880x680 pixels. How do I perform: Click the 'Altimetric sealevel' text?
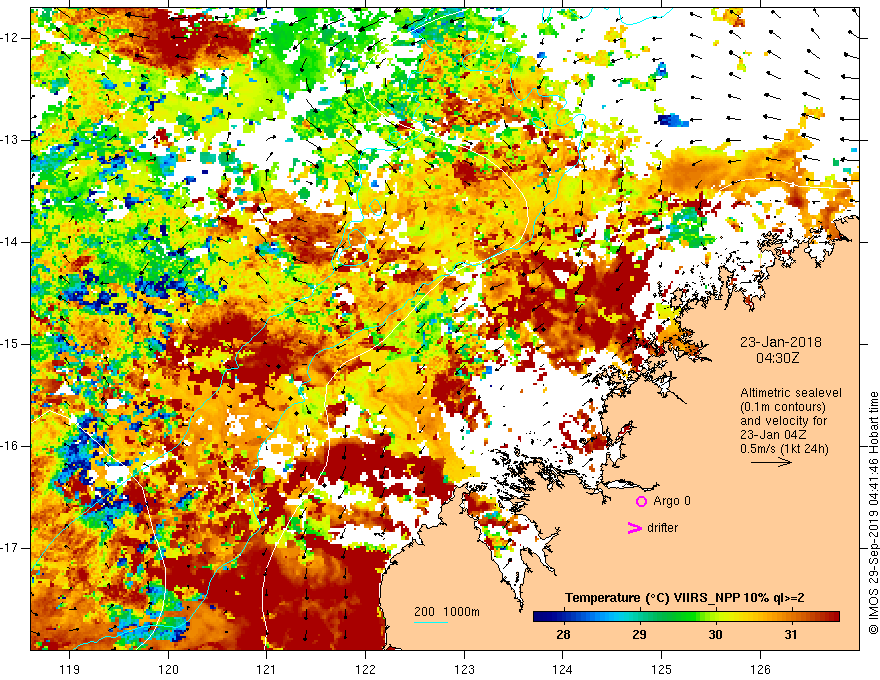coord(791,393)
